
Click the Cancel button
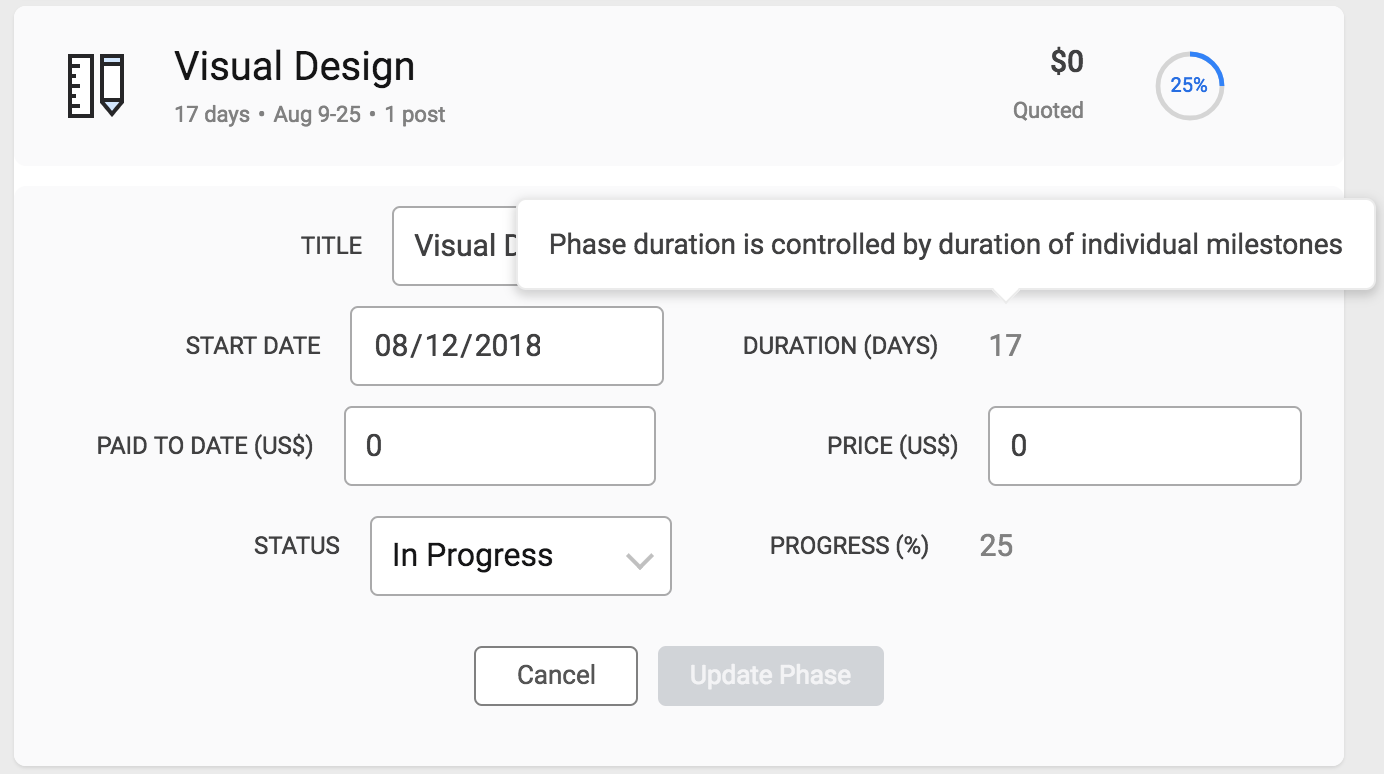point(555,676)
